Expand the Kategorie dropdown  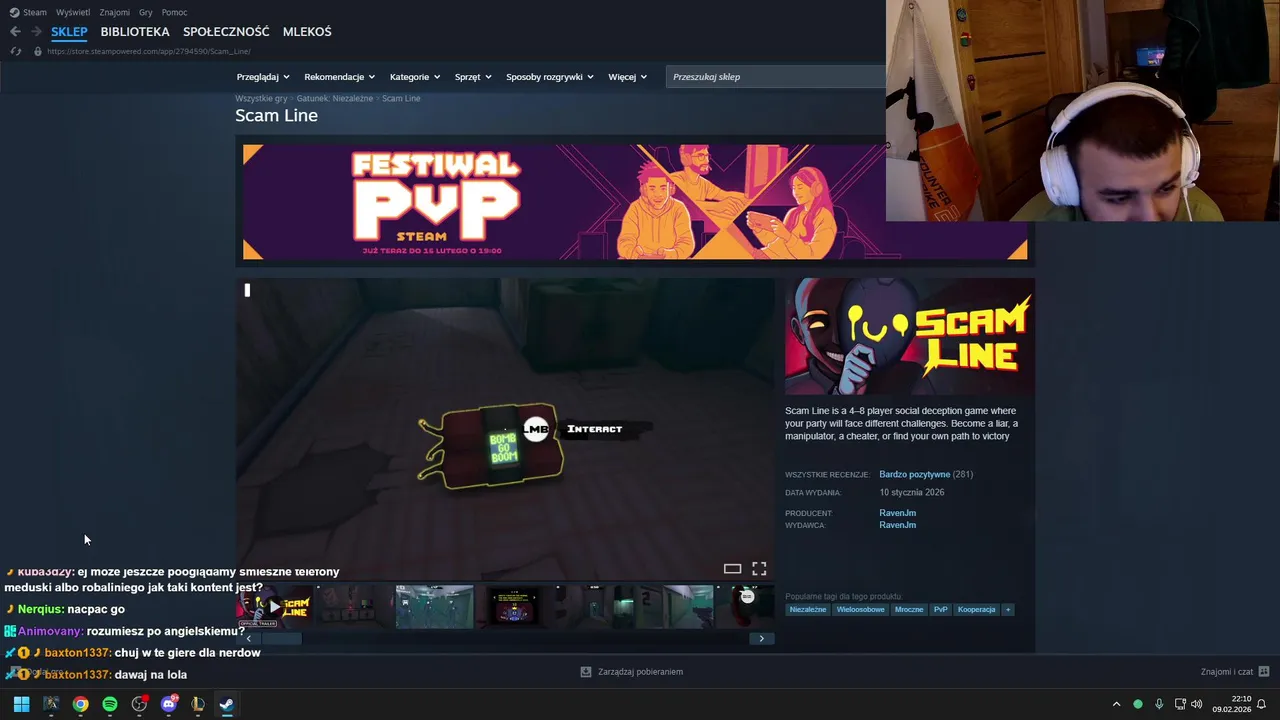tap(415, 77)
